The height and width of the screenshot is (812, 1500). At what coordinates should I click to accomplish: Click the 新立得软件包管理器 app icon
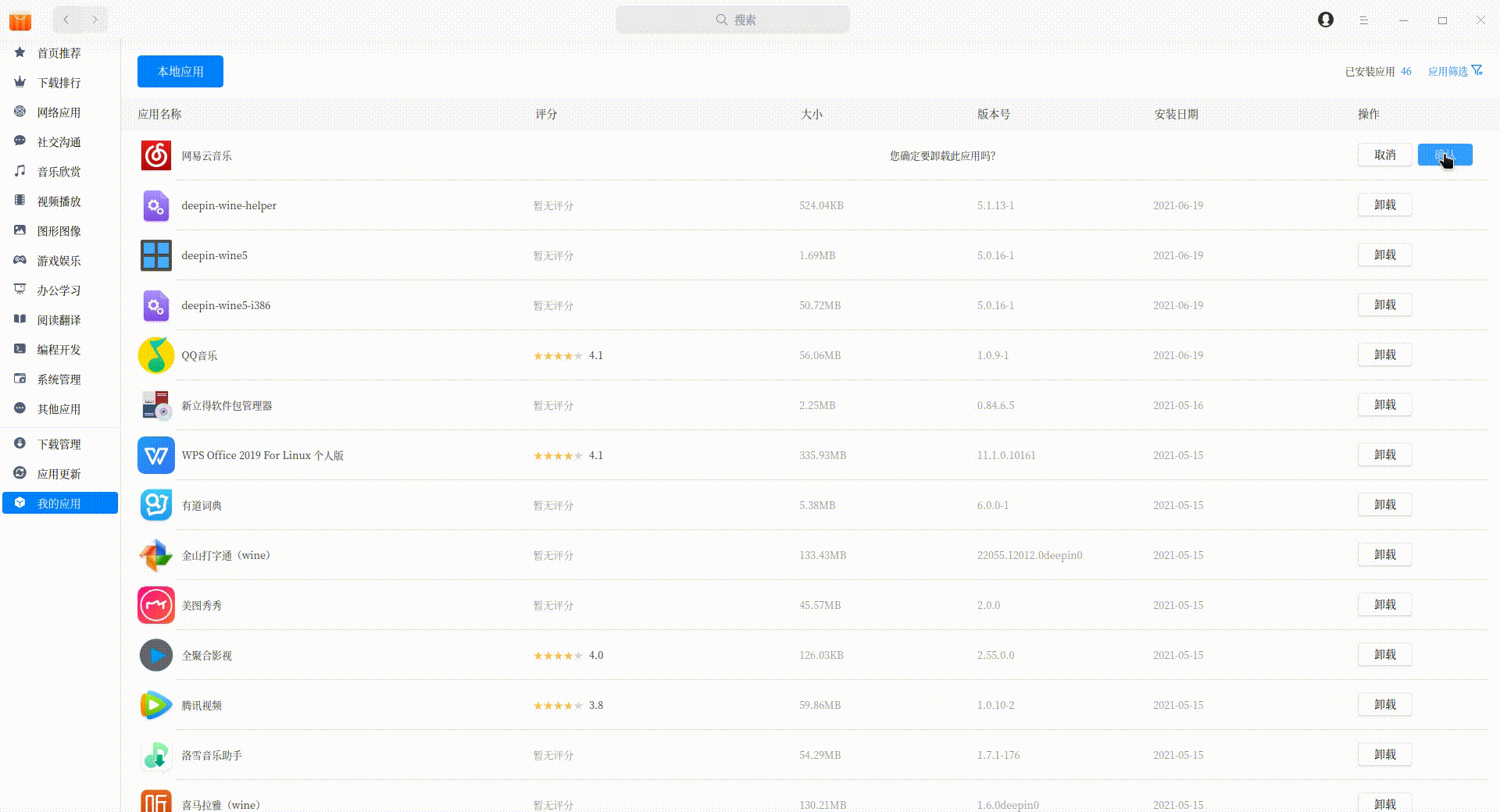(156, 405)
